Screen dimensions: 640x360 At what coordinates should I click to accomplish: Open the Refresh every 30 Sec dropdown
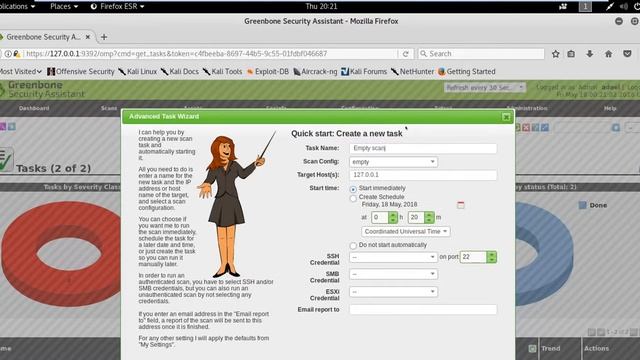click(485, 87)
